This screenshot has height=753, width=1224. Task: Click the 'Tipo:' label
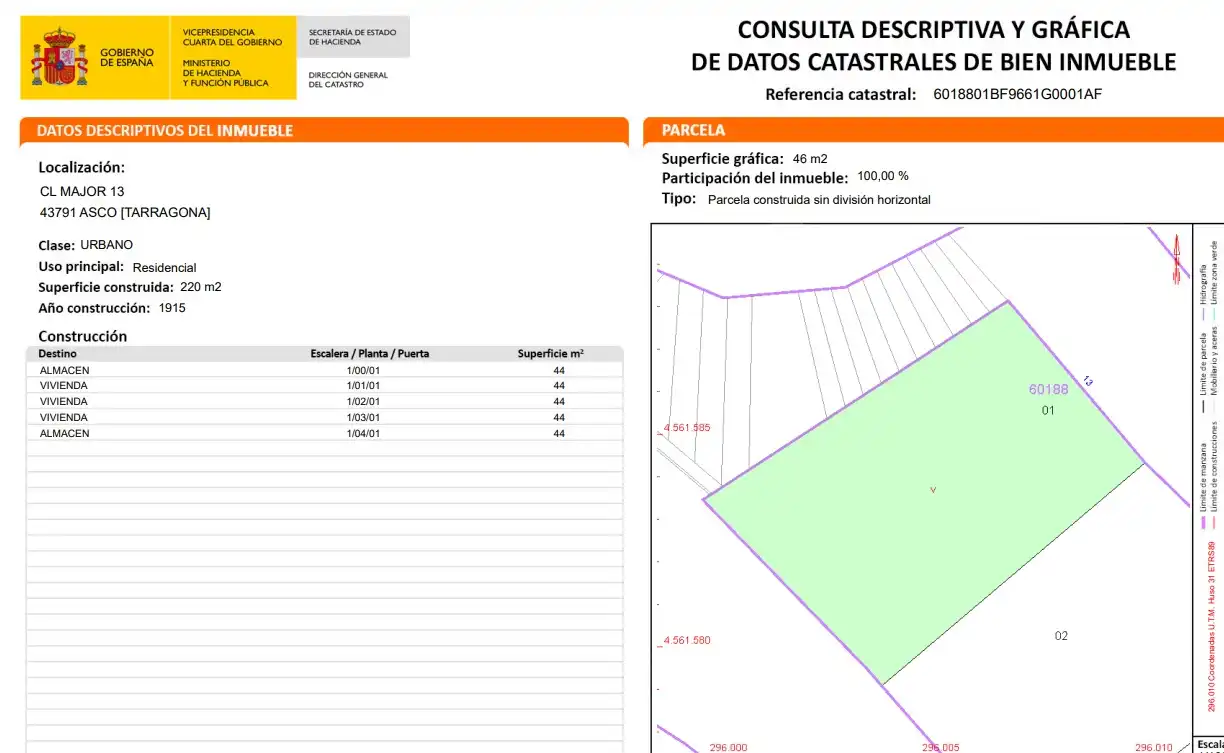(x=679, y=199)
